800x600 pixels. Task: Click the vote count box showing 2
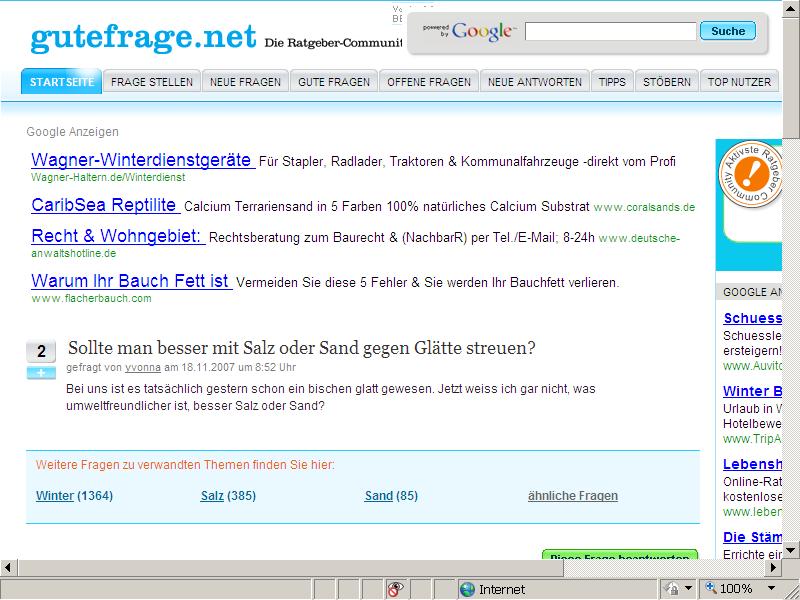[41, 351]
